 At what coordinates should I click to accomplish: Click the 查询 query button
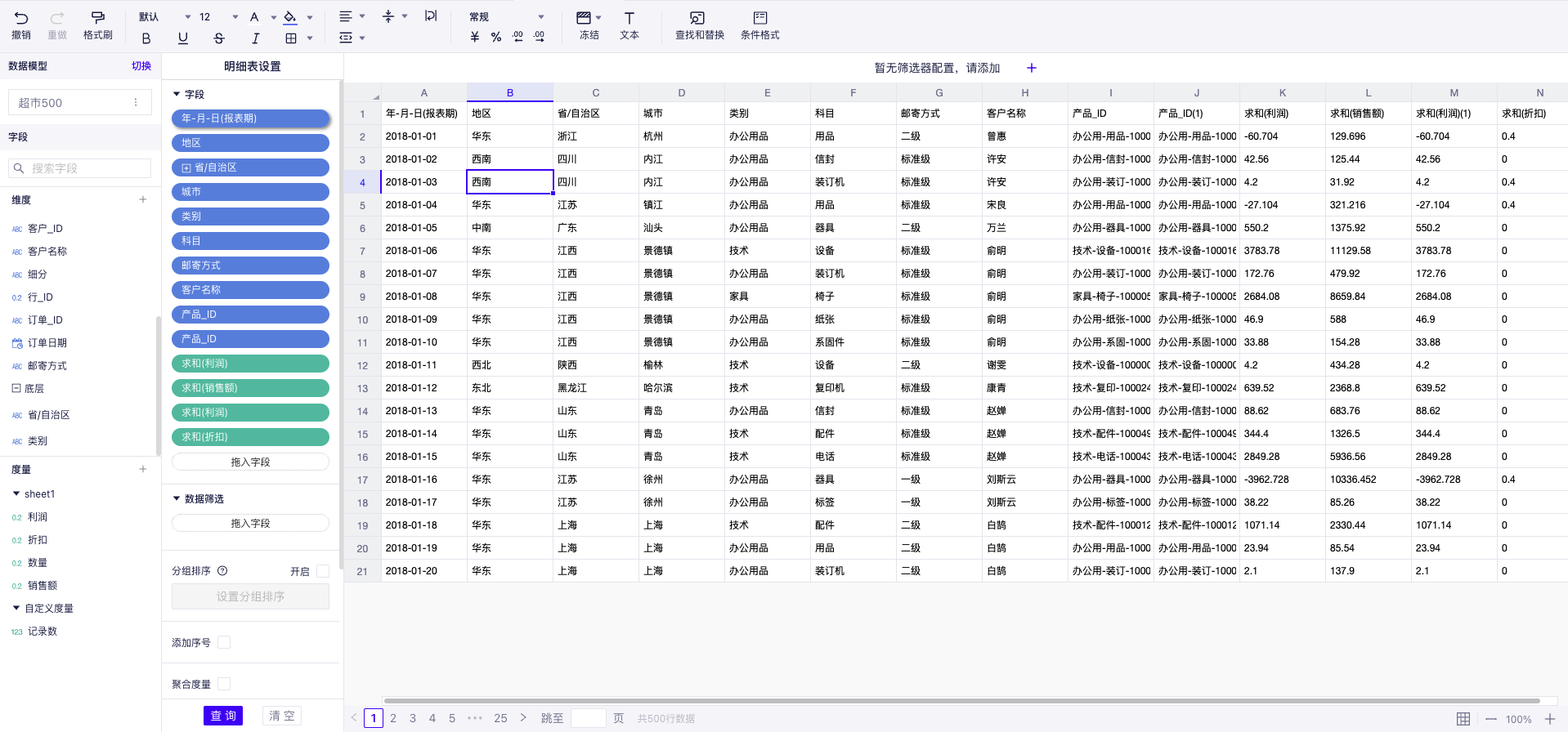[223, 716]
